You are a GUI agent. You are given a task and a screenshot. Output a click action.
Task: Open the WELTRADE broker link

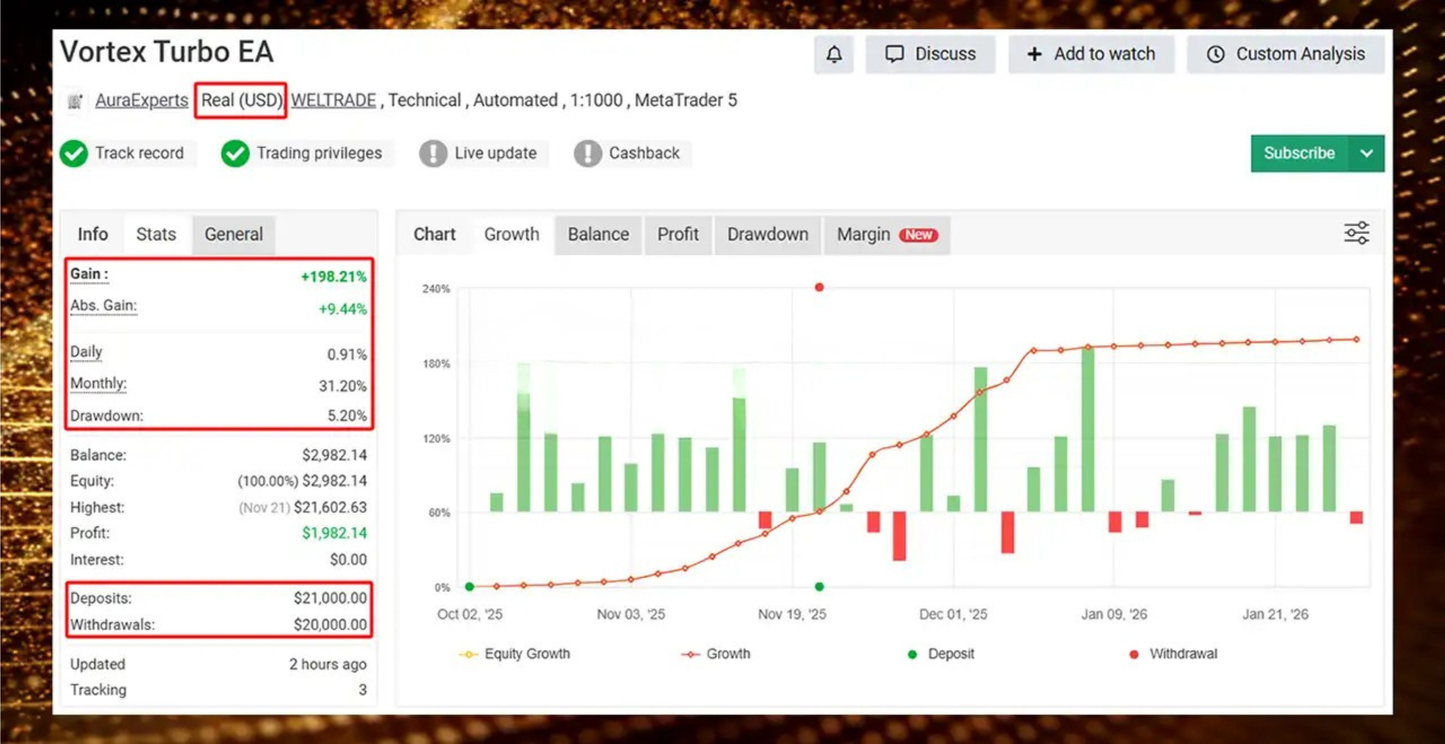(333, 100)
